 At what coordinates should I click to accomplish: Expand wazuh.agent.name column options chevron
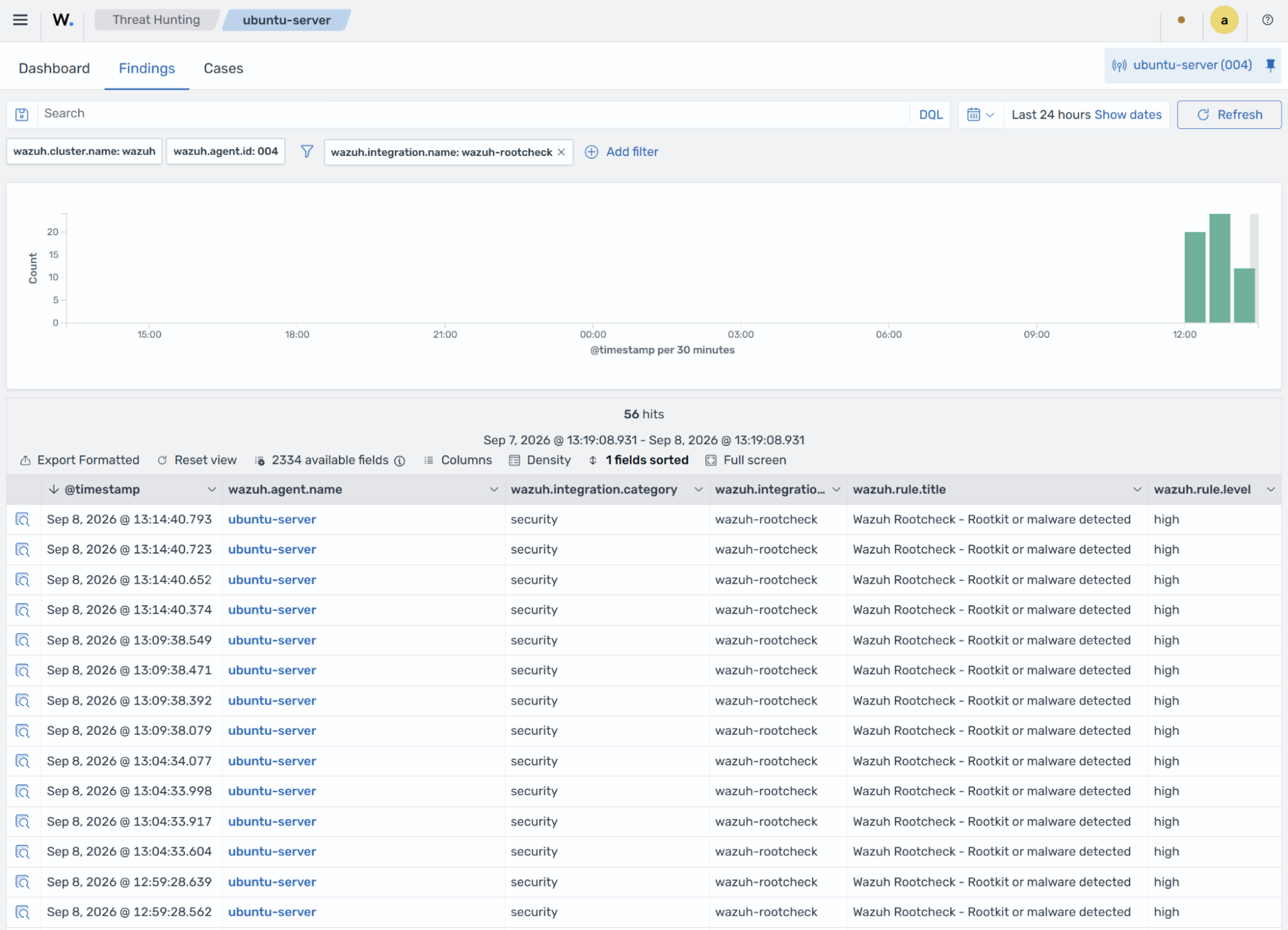494,490
